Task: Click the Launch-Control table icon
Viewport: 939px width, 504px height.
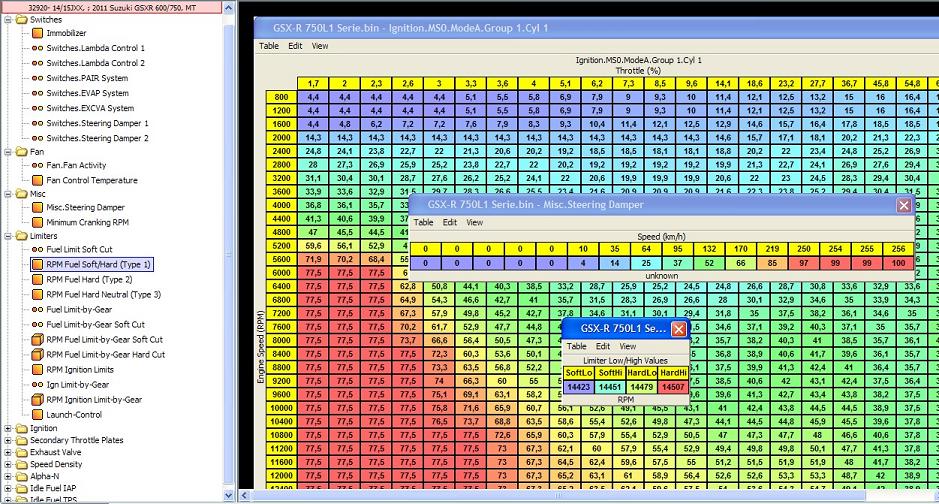Action: pos(38,415)
